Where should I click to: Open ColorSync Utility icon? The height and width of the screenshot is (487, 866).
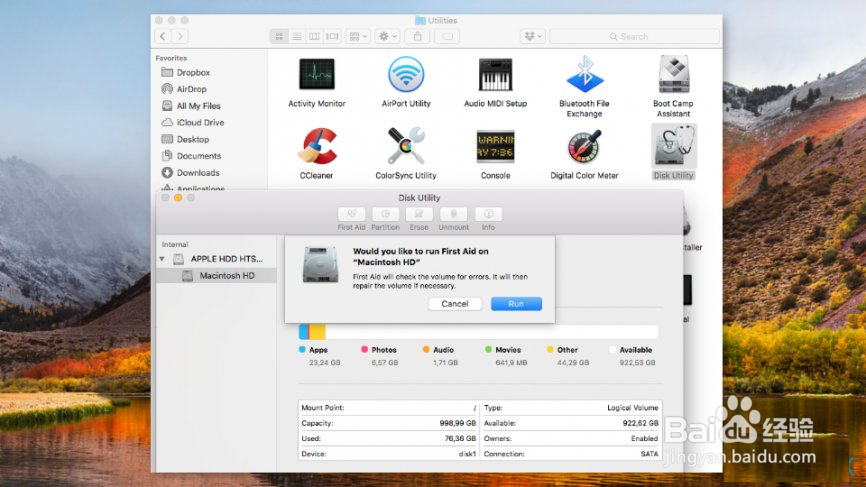406,146
